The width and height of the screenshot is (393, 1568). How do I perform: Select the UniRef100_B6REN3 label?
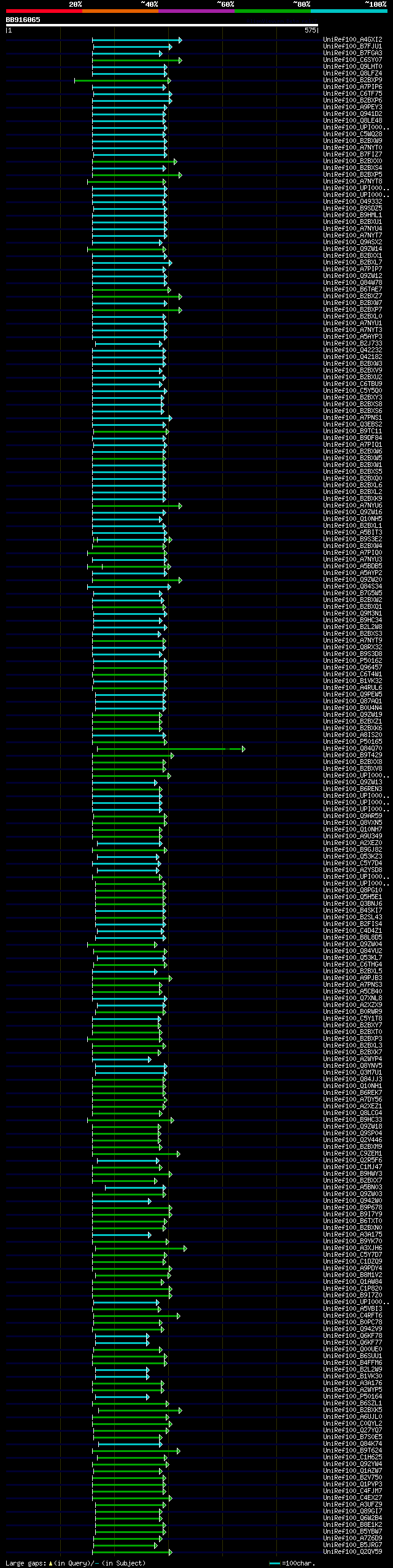click(352, 789)
